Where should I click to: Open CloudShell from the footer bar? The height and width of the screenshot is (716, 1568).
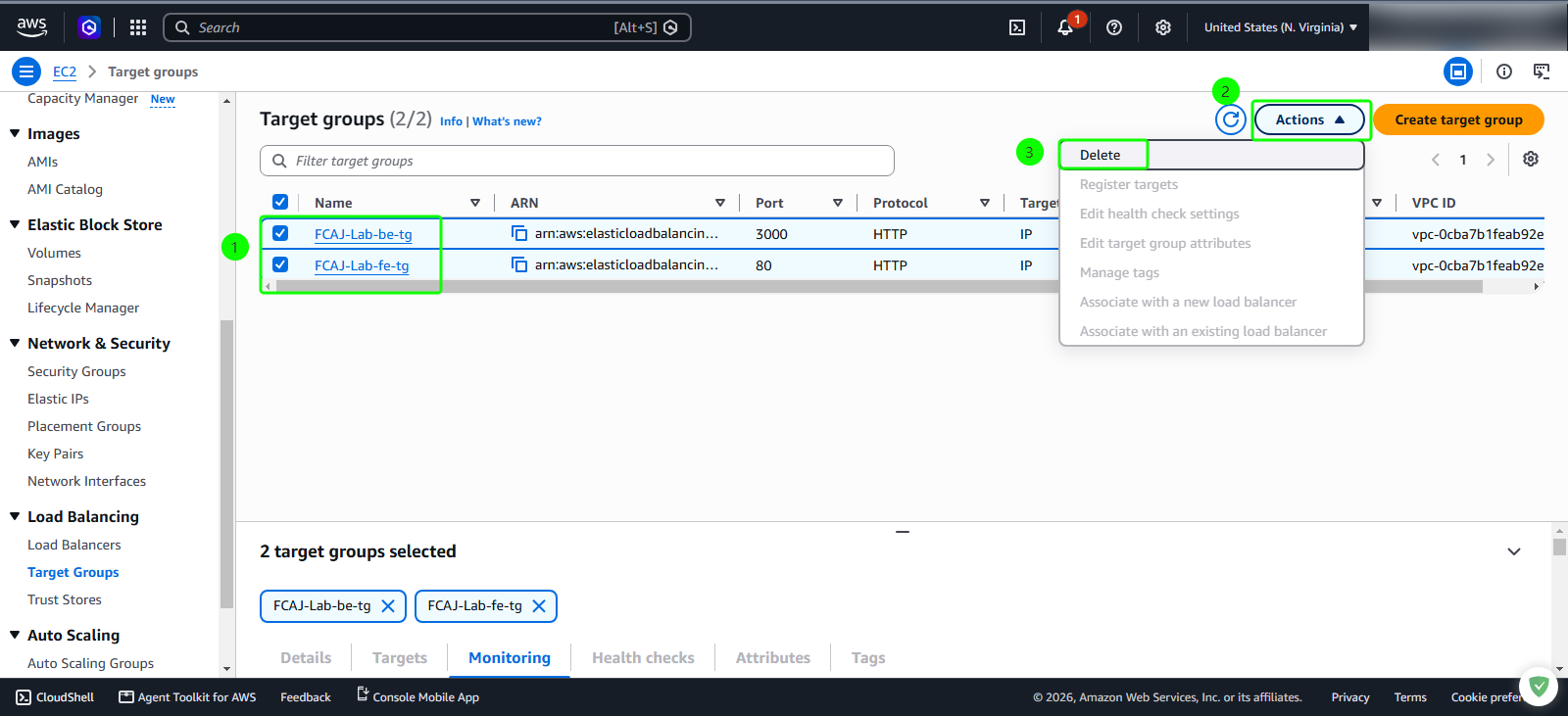pos(55,697)
